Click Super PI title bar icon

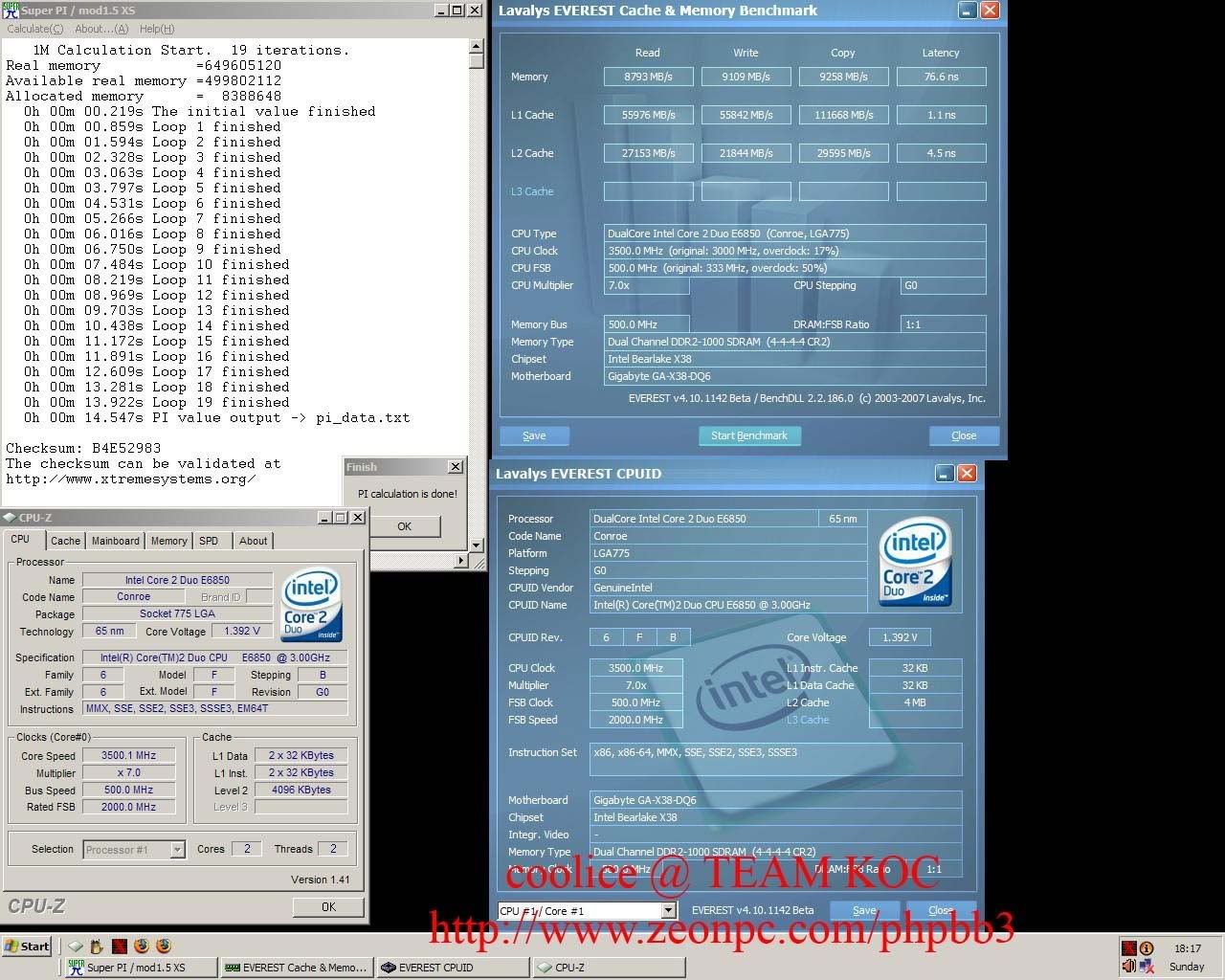pyautogui.click(x=11, y=11)
